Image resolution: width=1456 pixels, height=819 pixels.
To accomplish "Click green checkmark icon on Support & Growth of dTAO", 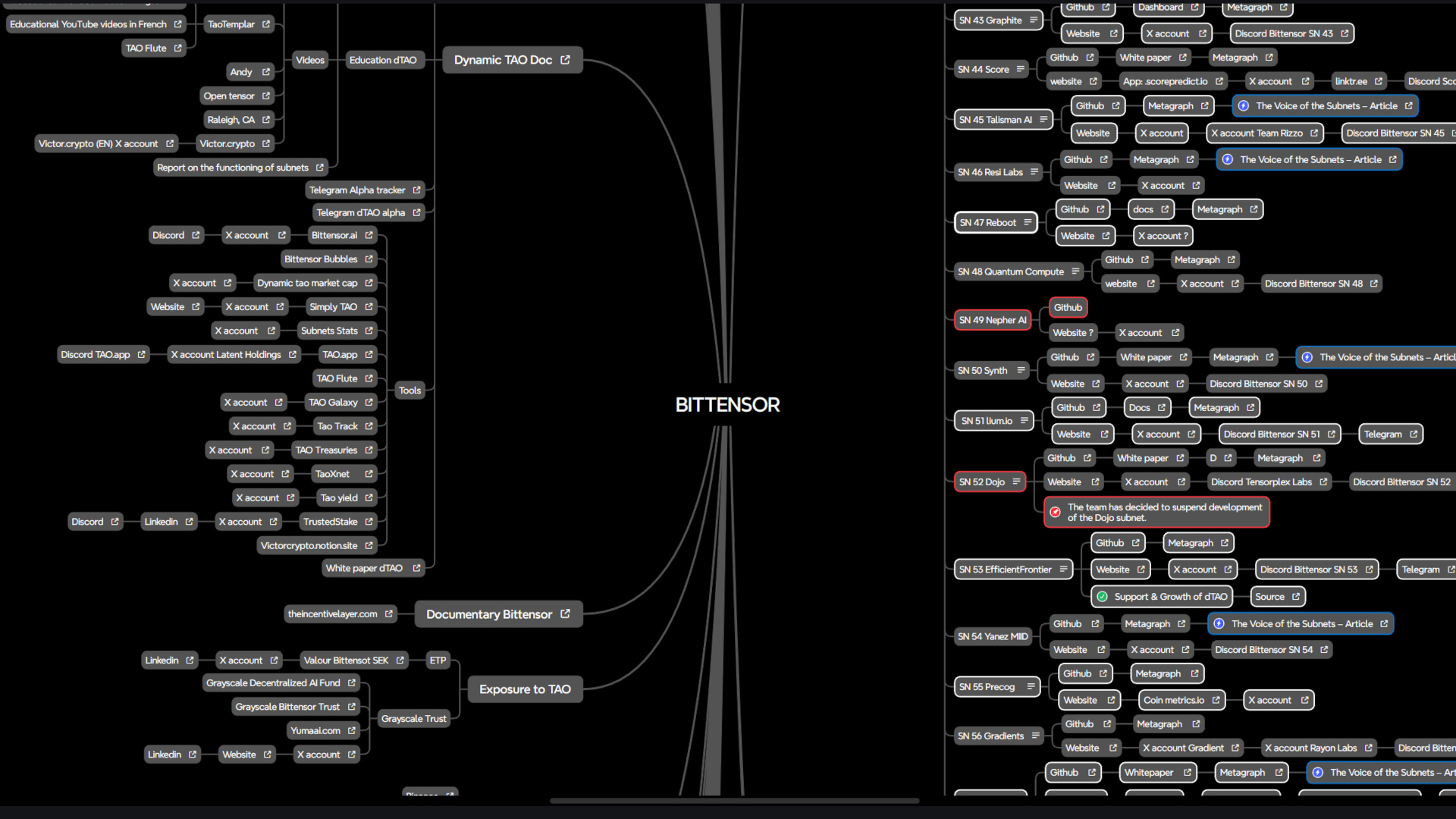I will [1102, 597].
